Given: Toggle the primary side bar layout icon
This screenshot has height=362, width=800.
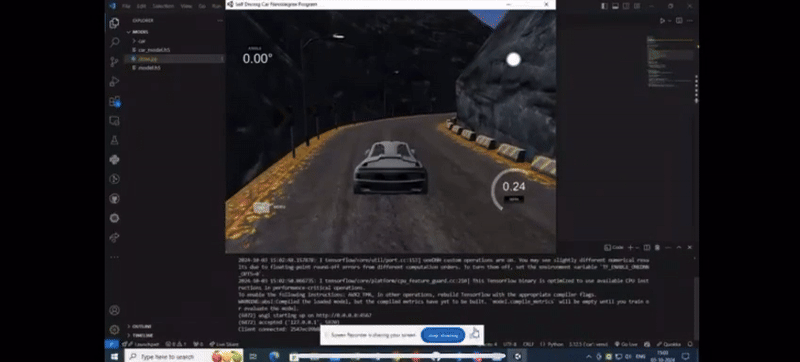Looking at the screenshot, I should pos(604,6).
